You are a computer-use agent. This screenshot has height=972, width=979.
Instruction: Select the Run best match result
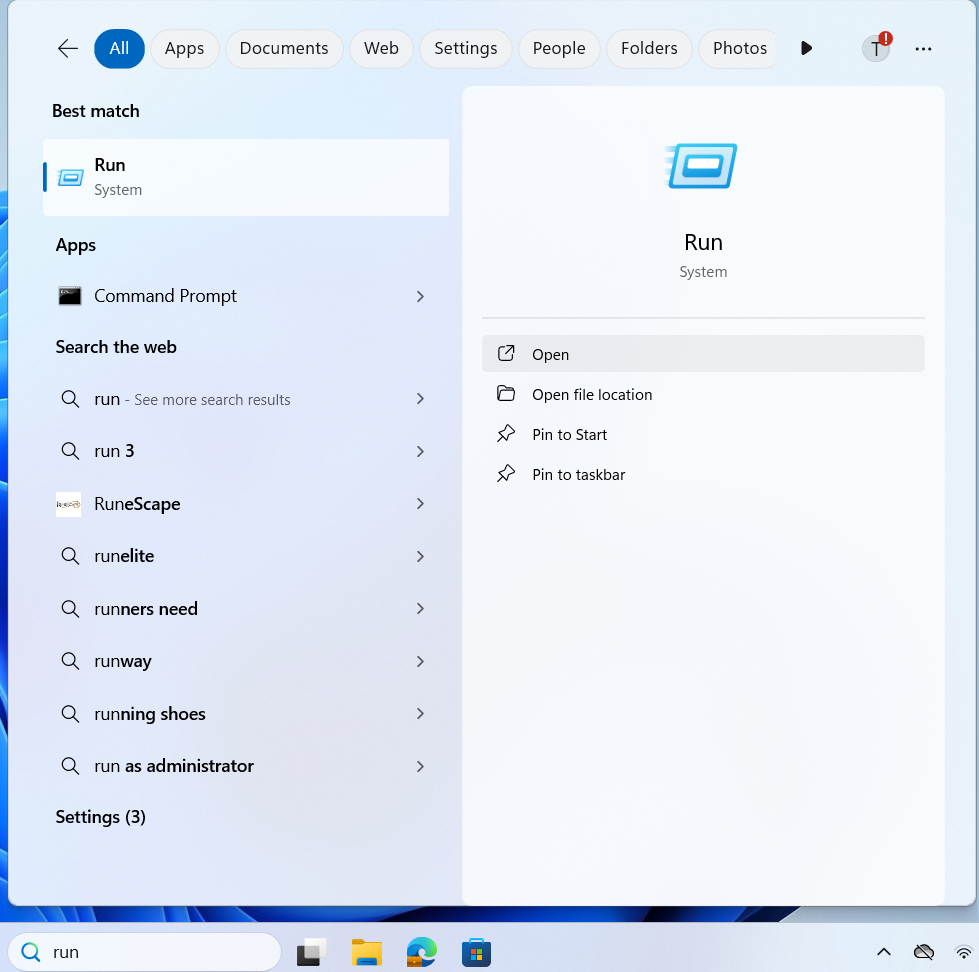click(246, 177)
